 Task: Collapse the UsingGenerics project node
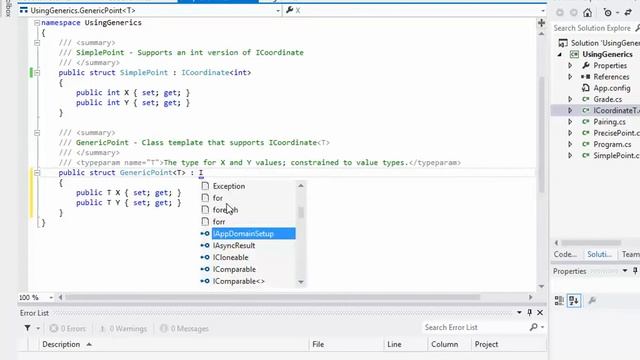pos(560,54)
